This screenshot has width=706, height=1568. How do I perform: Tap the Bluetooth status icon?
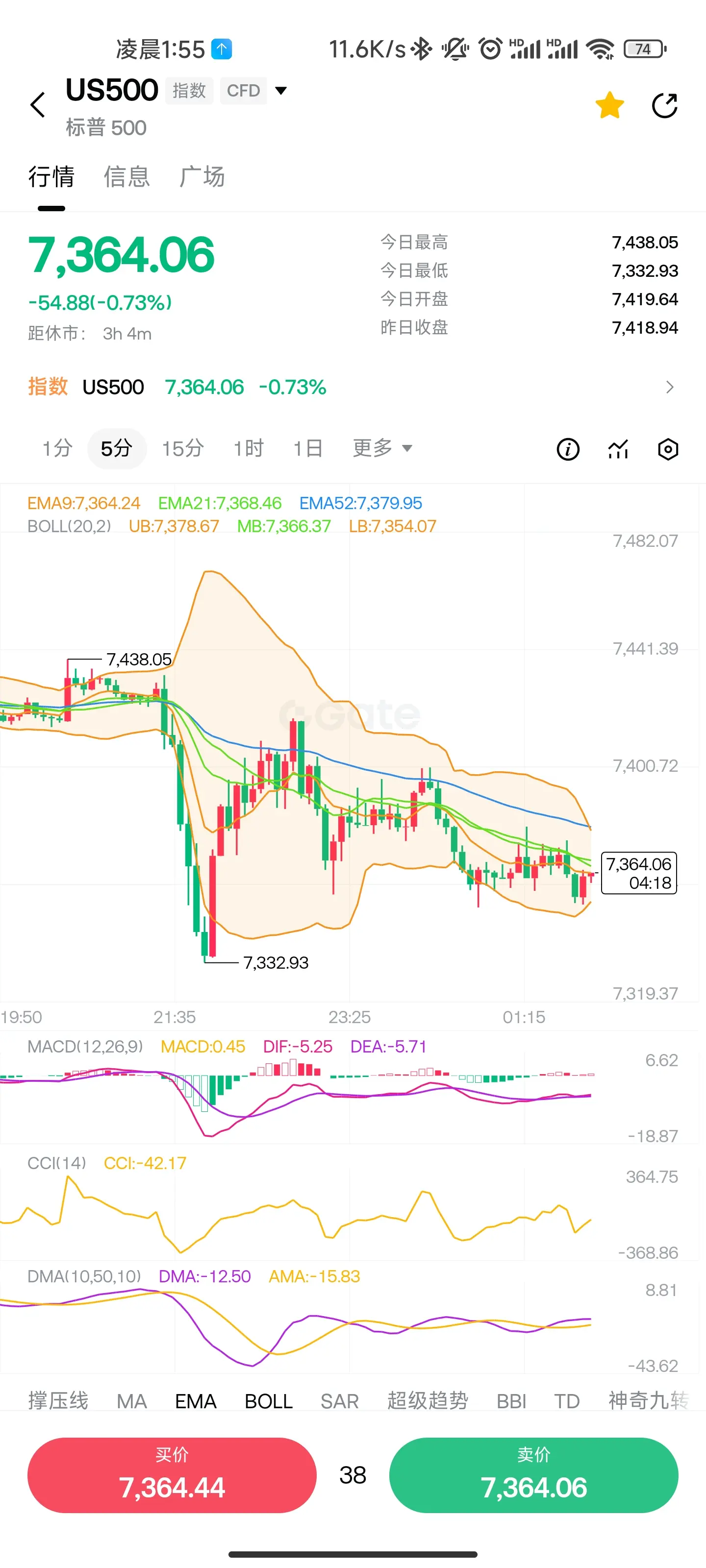(x=421, y=49)
